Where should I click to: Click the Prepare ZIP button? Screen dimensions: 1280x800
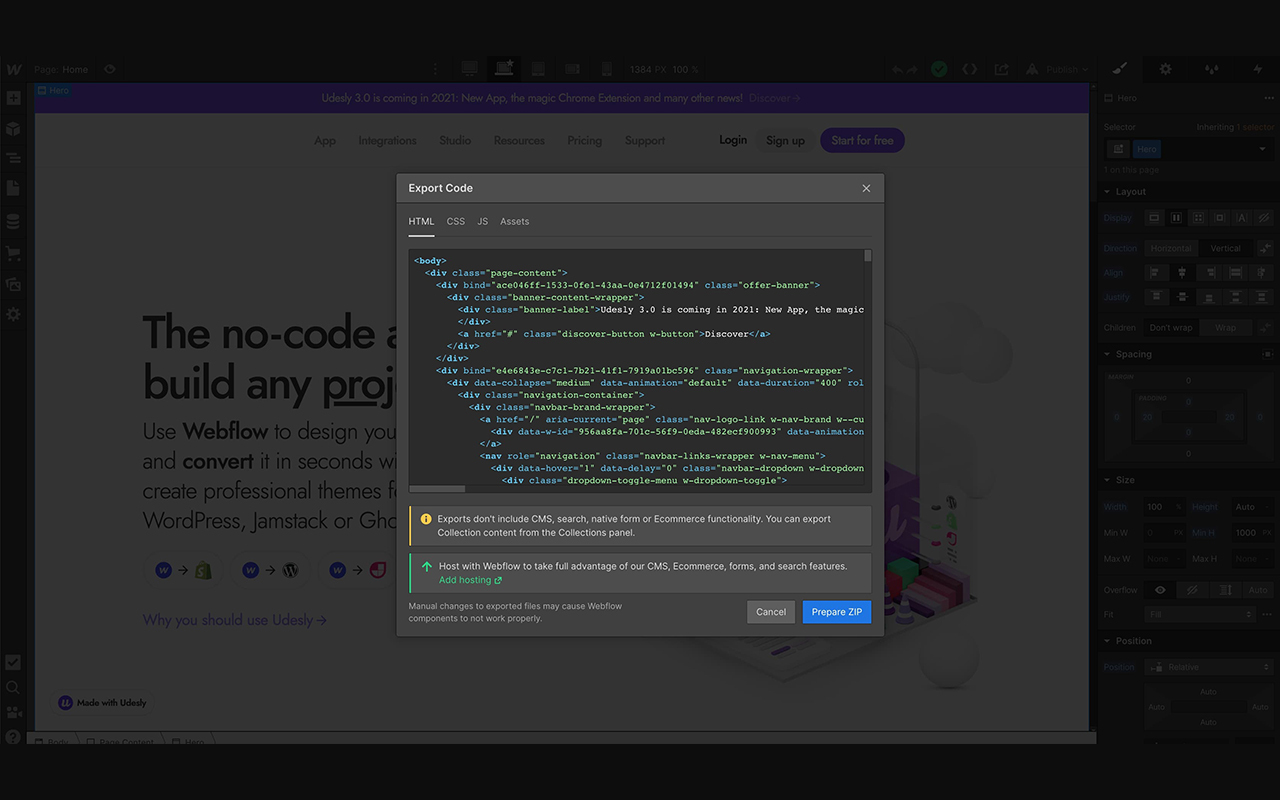coord(836,611)
